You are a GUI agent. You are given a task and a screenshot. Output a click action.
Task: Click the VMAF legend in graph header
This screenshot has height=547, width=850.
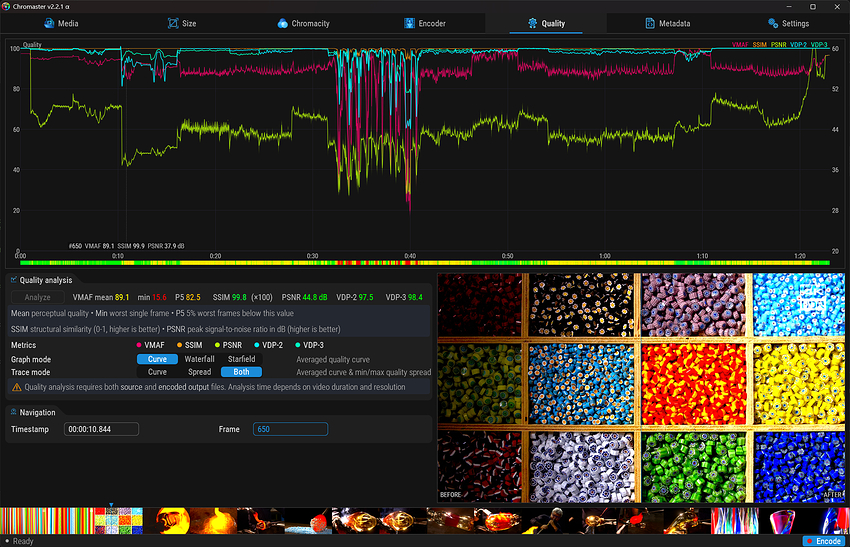(x=740, y=44)
